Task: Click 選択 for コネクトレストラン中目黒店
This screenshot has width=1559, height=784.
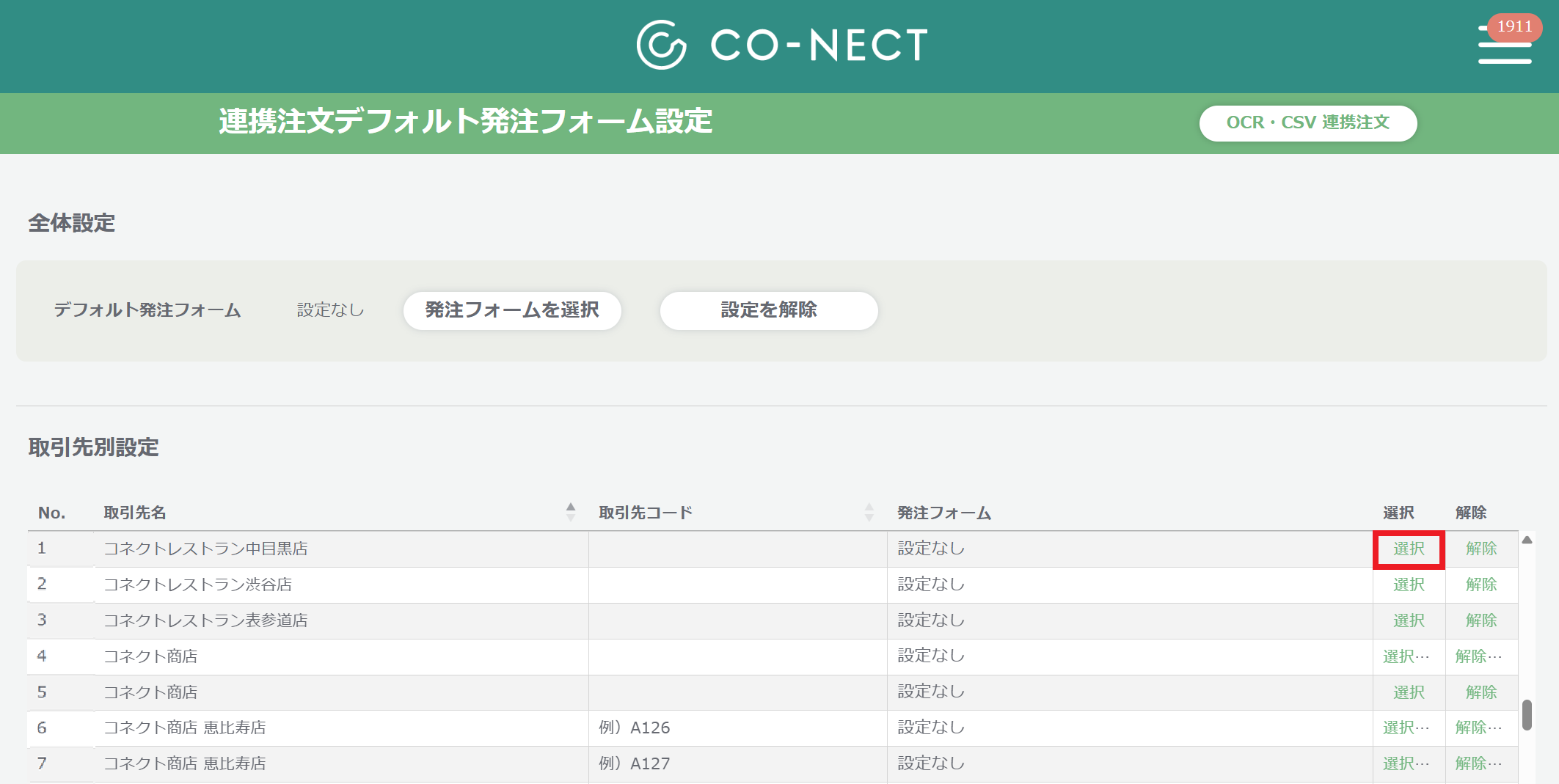Action: 1409,549
